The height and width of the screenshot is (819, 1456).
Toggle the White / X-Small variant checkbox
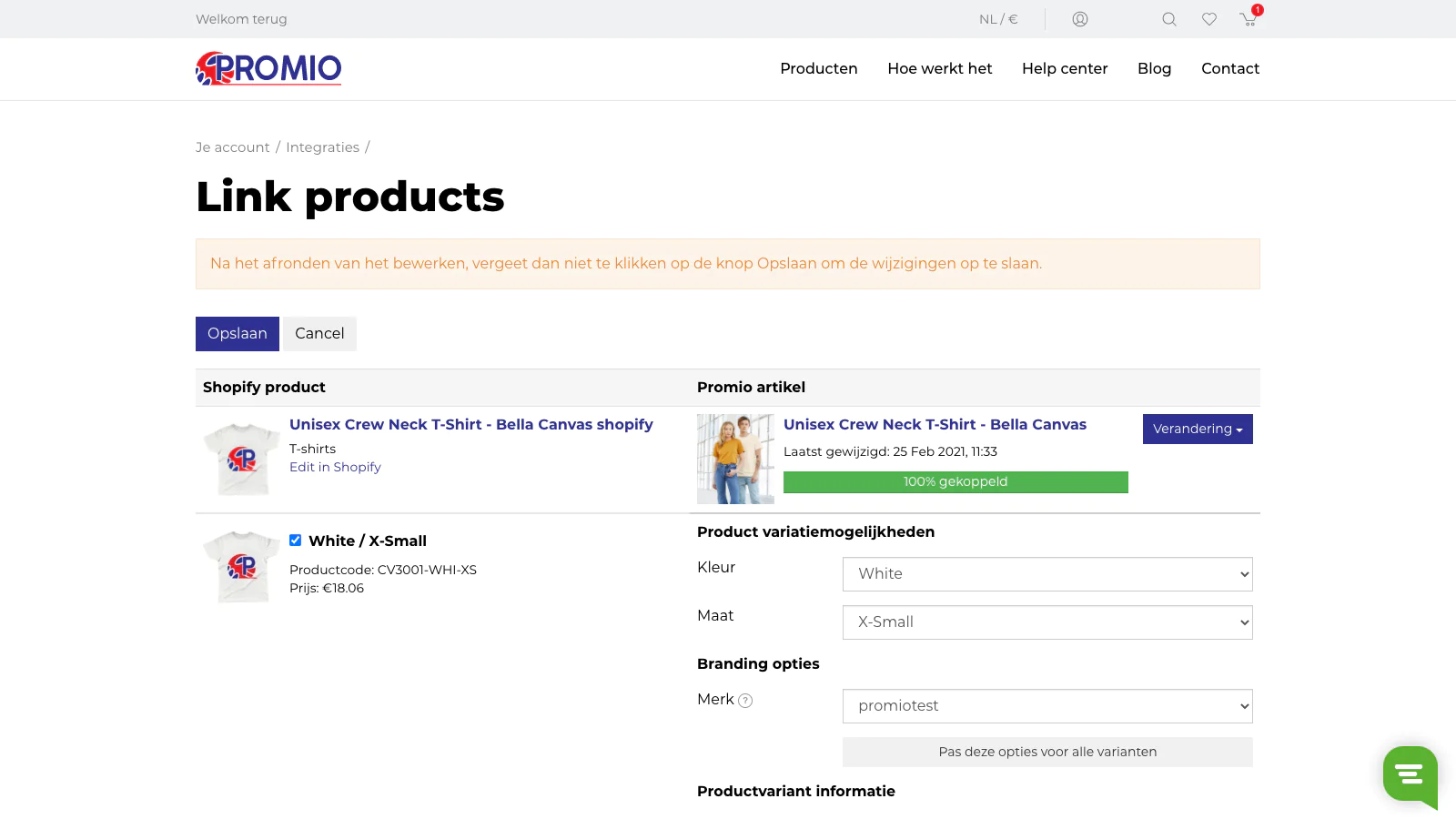coord(296,541)
